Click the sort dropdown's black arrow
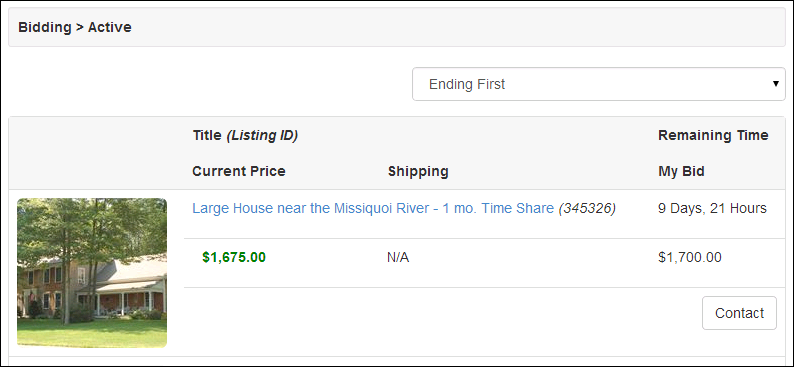This screenshot has height=367, width=794. [x=776, y=84]
